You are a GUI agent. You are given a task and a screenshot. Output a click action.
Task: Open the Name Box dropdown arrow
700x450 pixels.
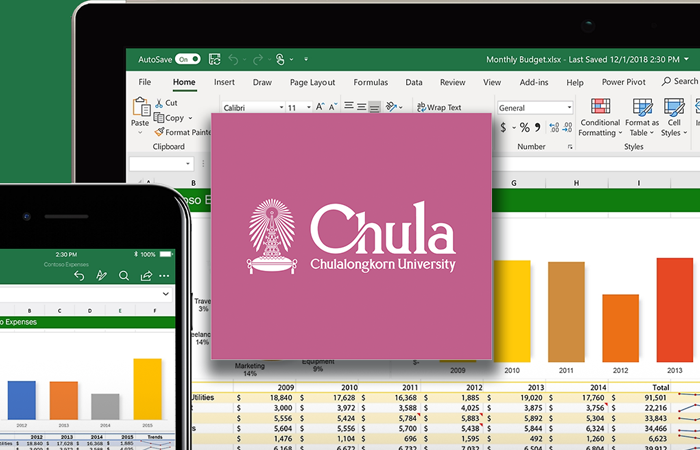[x=188, y=164]
